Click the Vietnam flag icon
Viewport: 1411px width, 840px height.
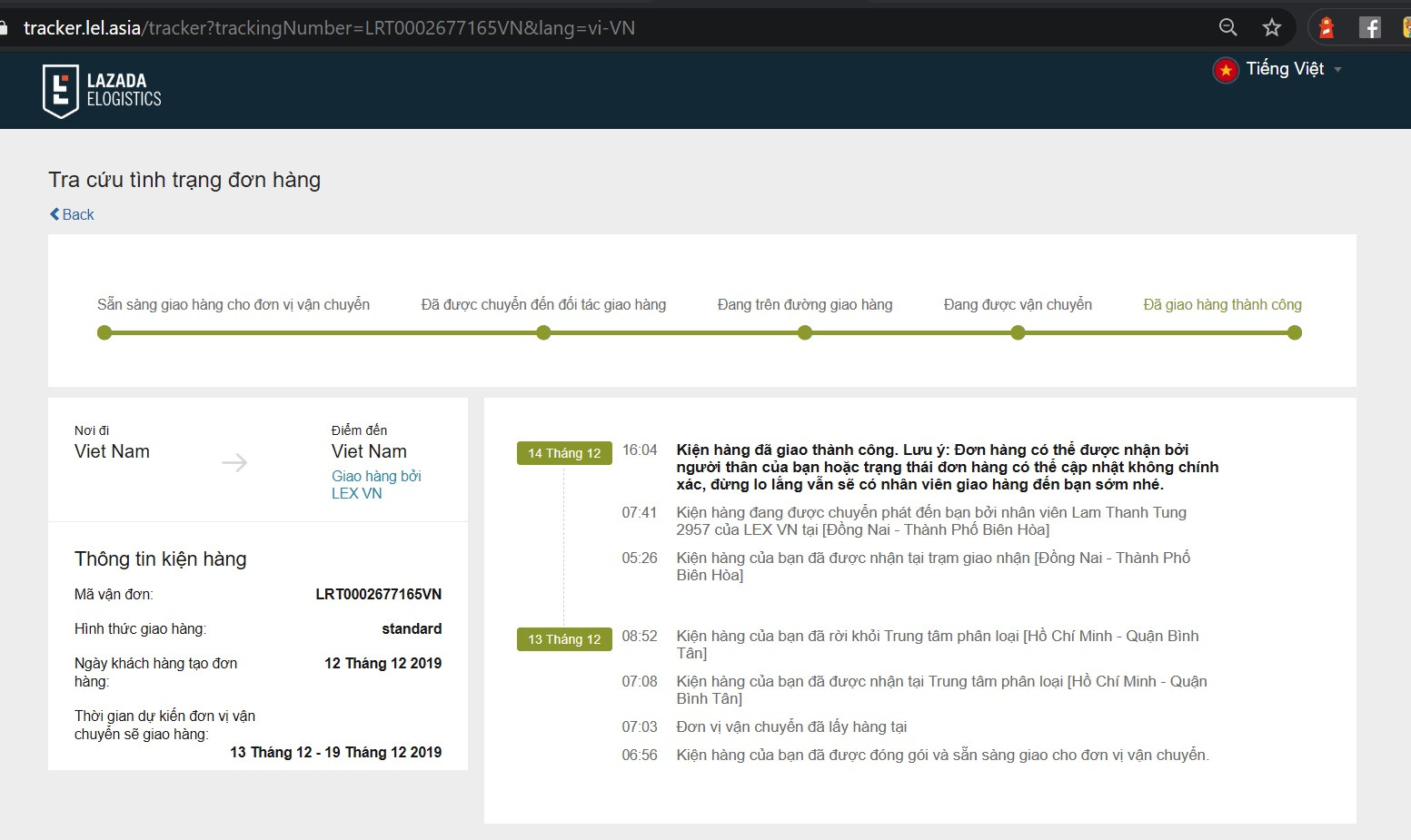tap(1226, 68)
